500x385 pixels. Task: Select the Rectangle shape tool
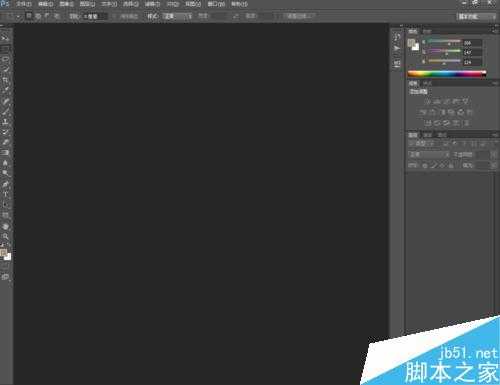coord(5,215)
